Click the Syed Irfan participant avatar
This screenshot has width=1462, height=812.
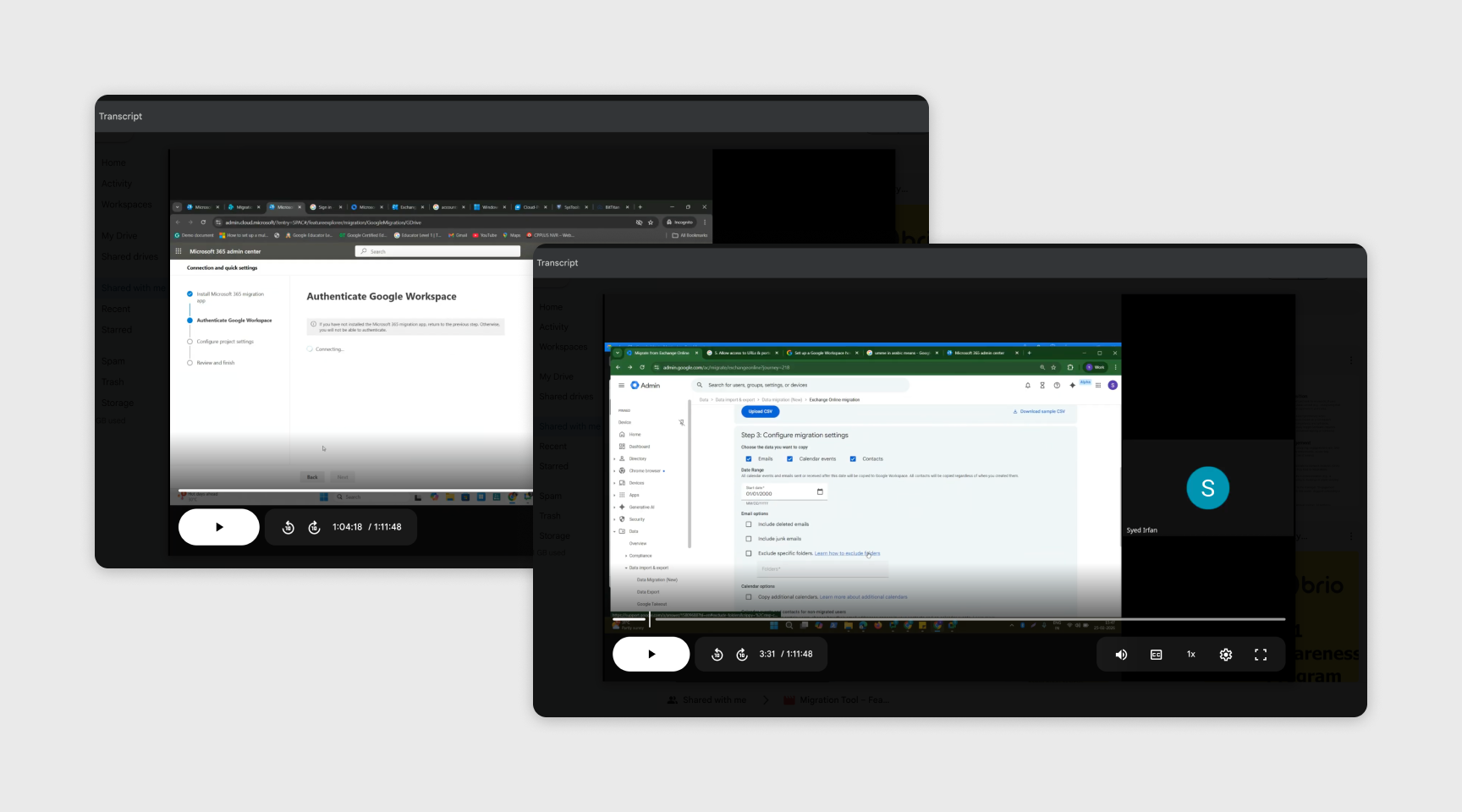1207,488
